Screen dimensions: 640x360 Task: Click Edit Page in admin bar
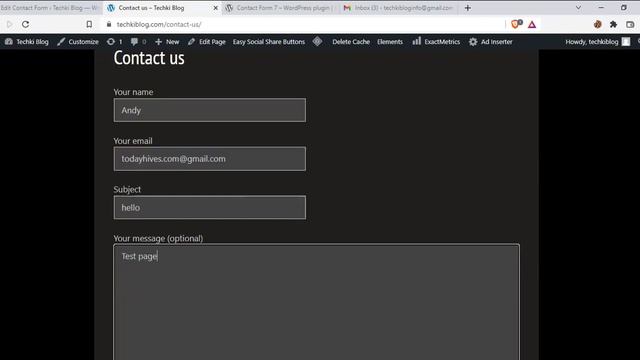point(207,42)
